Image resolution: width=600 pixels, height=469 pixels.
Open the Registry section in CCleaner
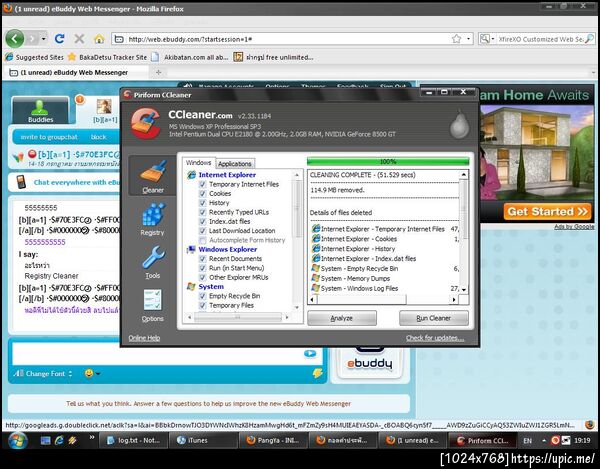(x=153, y=219)
